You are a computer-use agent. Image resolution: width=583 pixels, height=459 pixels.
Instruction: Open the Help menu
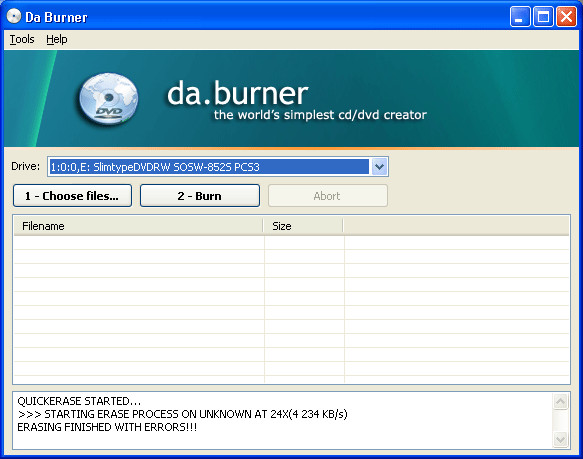(57, 39)
